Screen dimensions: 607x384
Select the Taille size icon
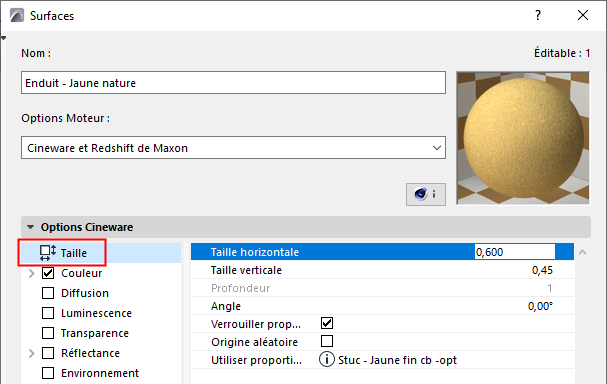(48, 253)
